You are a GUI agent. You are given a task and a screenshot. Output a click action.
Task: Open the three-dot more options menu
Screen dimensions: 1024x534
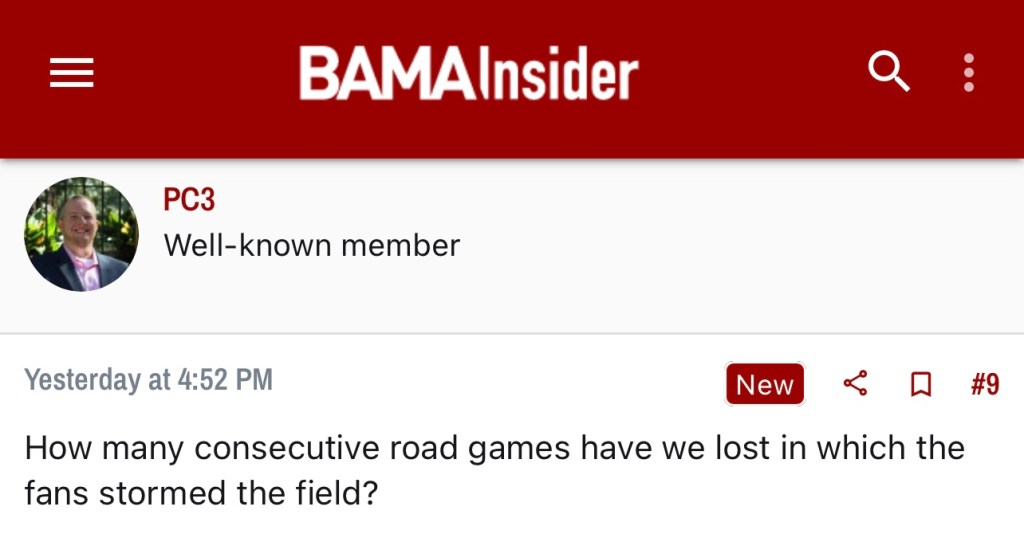[968, 72]
